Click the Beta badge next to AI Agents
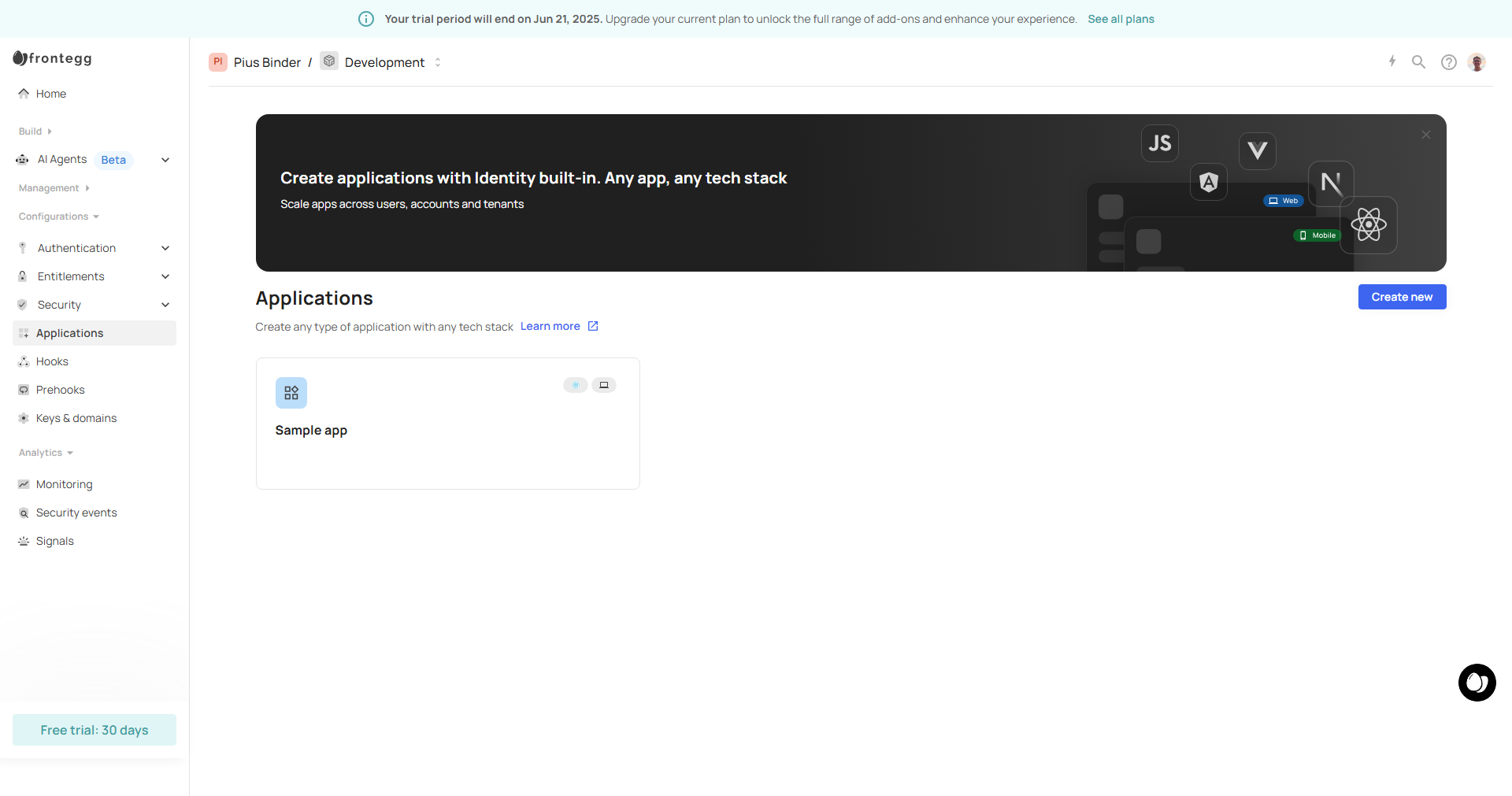This screenshot has height=796, width=1512. [x=113, y=160]
